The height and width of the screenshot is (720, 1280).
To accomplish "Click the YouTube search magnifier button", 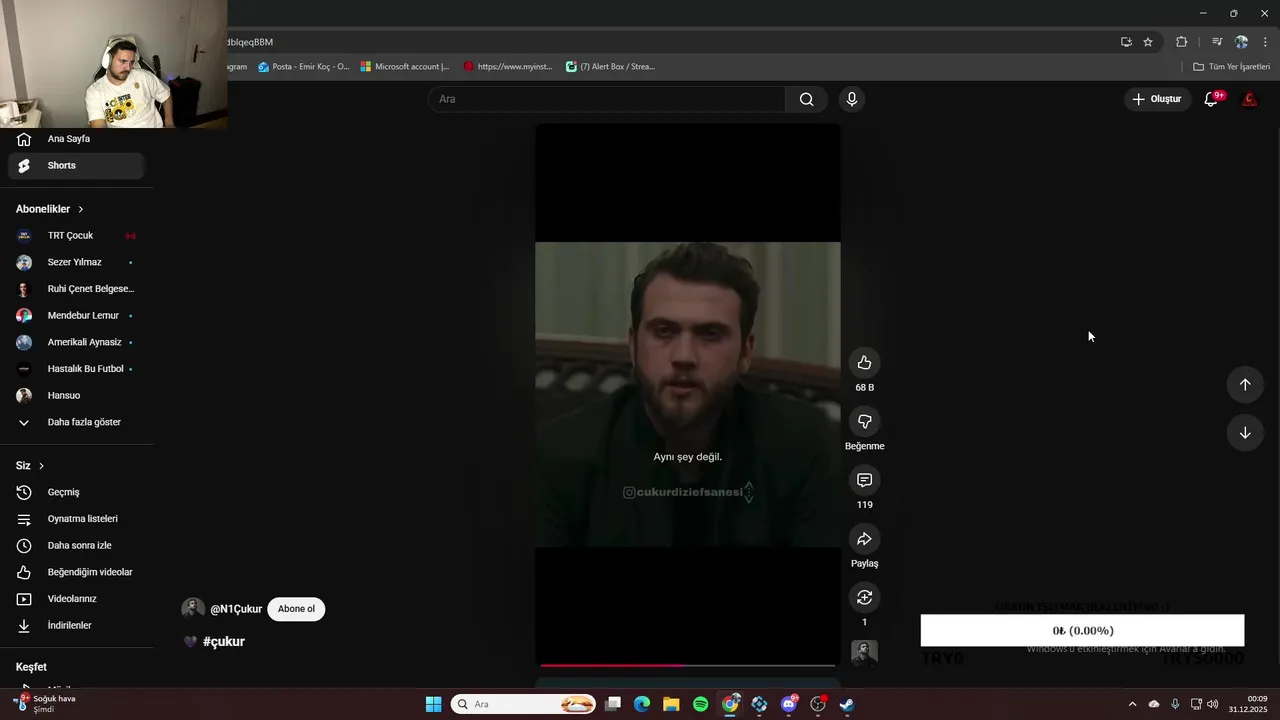I will 806,99.
